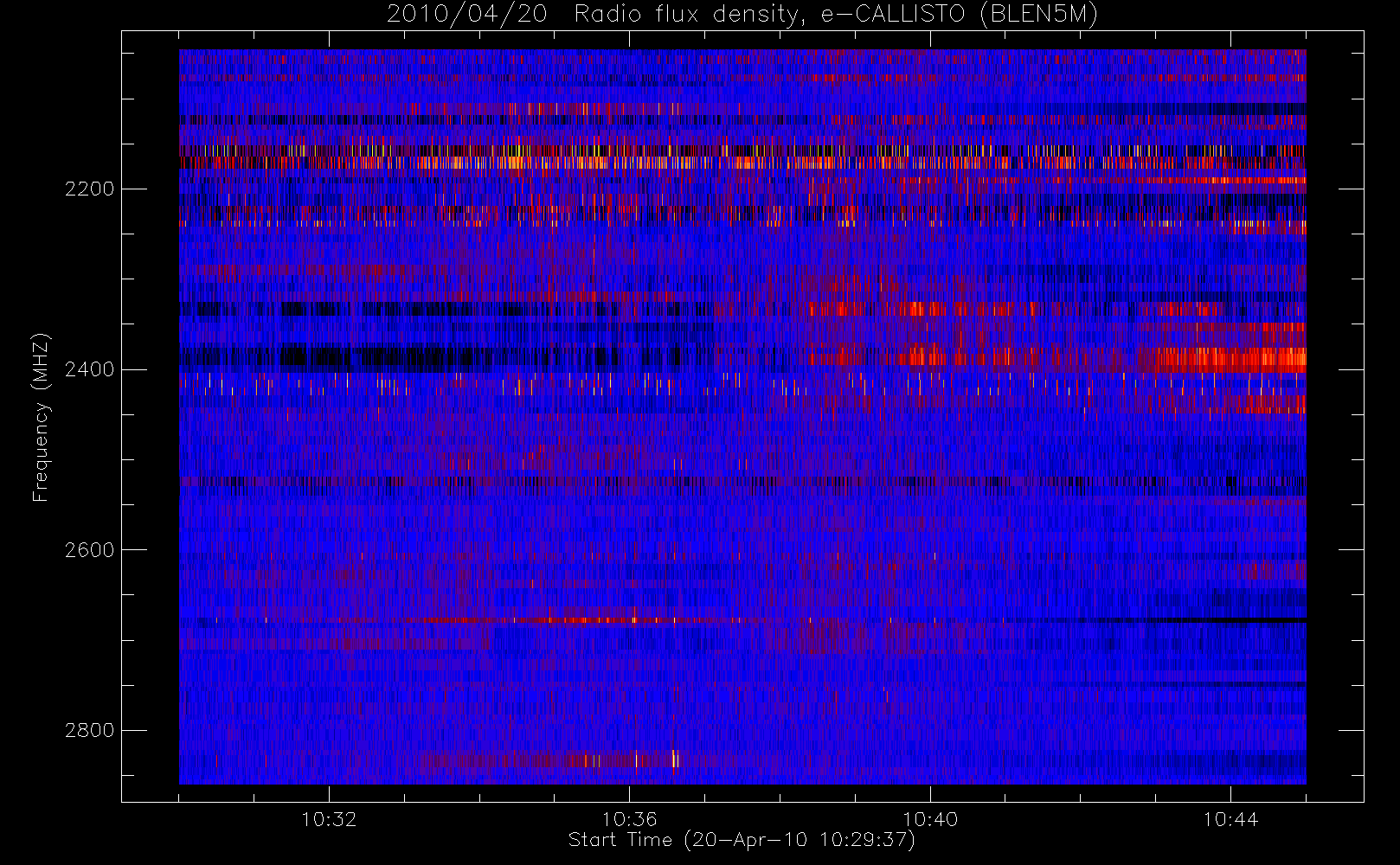The height and width of the screenshot is (865, 1400).
Task: Select the 2400 frequency tick label
Action: 89,370
